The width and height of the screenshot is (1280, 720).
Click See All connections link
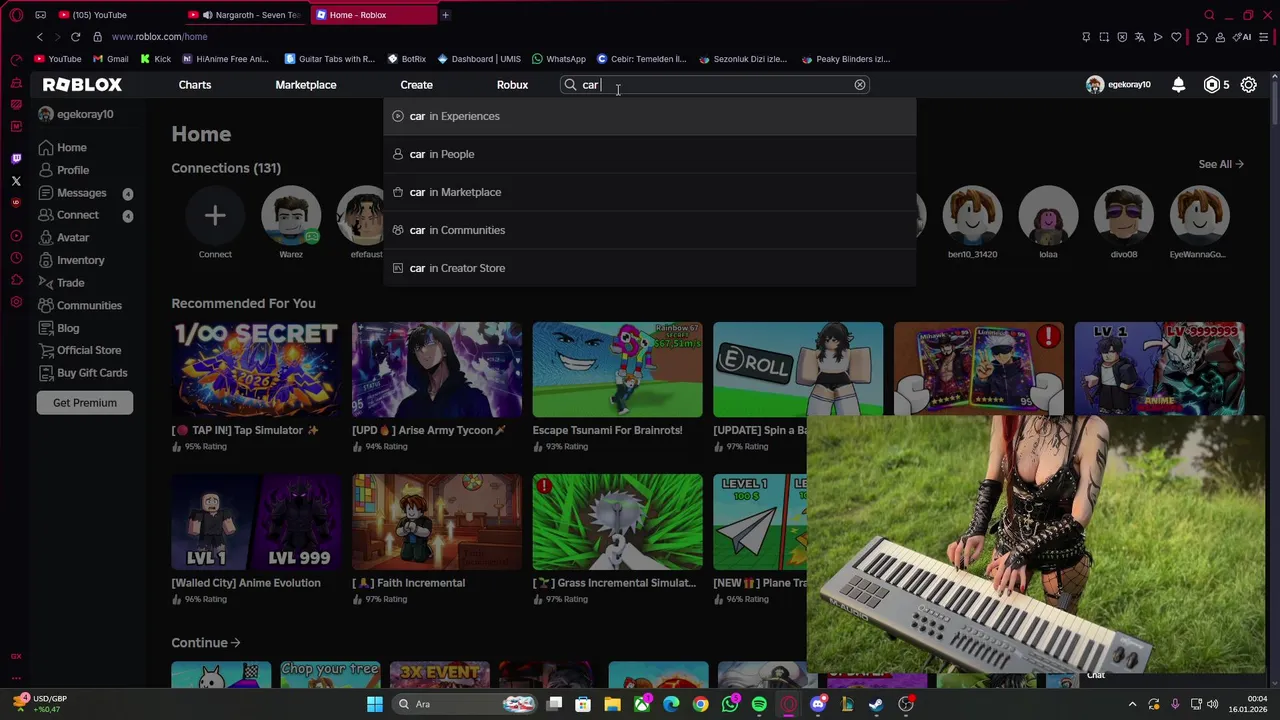(x=1221, y=164)
